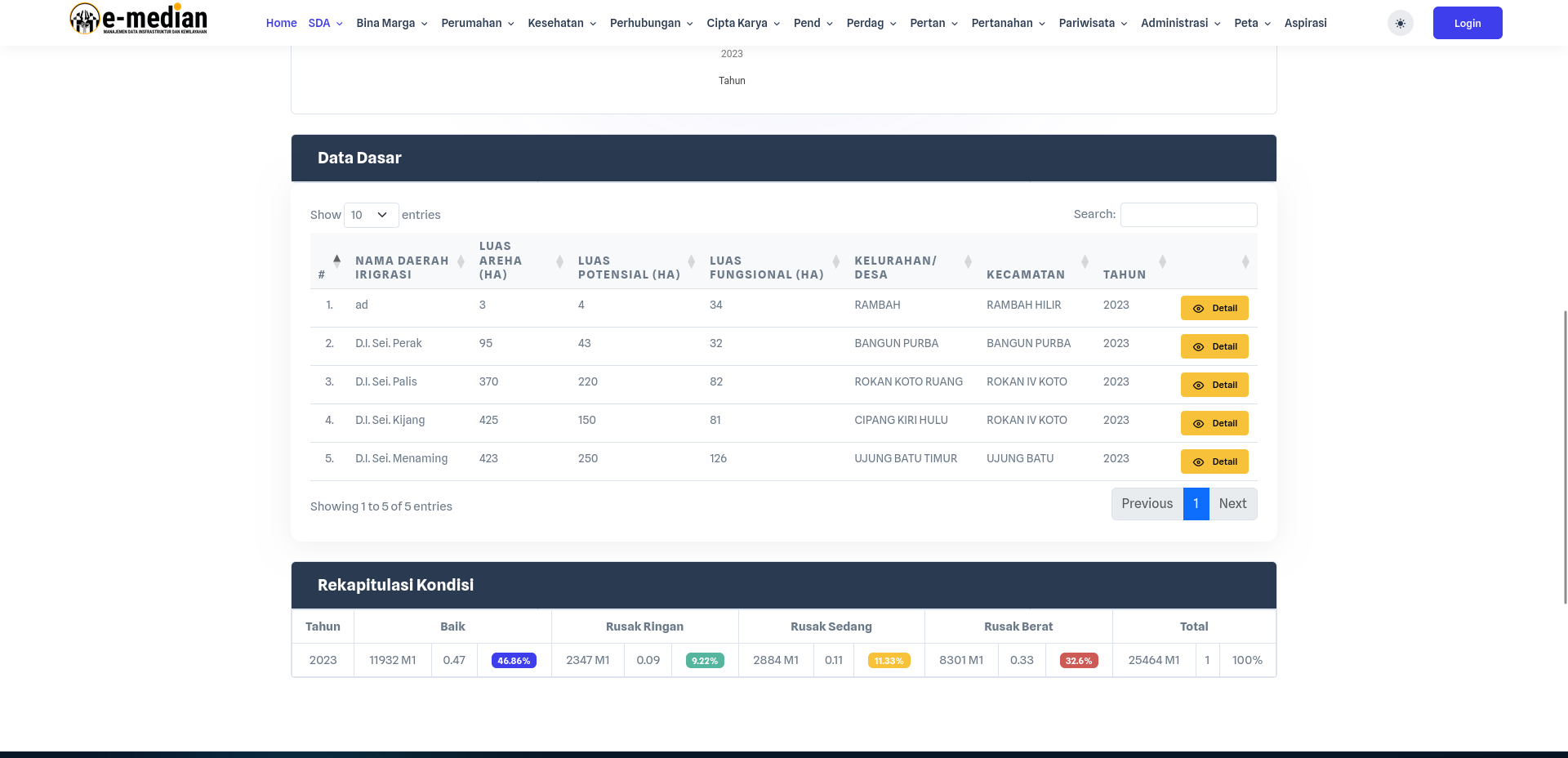Image resolution: width=1568 pixels, height=758 pixels.
Task: Expand the Cipta Karya menu
Action: (743, 23)
